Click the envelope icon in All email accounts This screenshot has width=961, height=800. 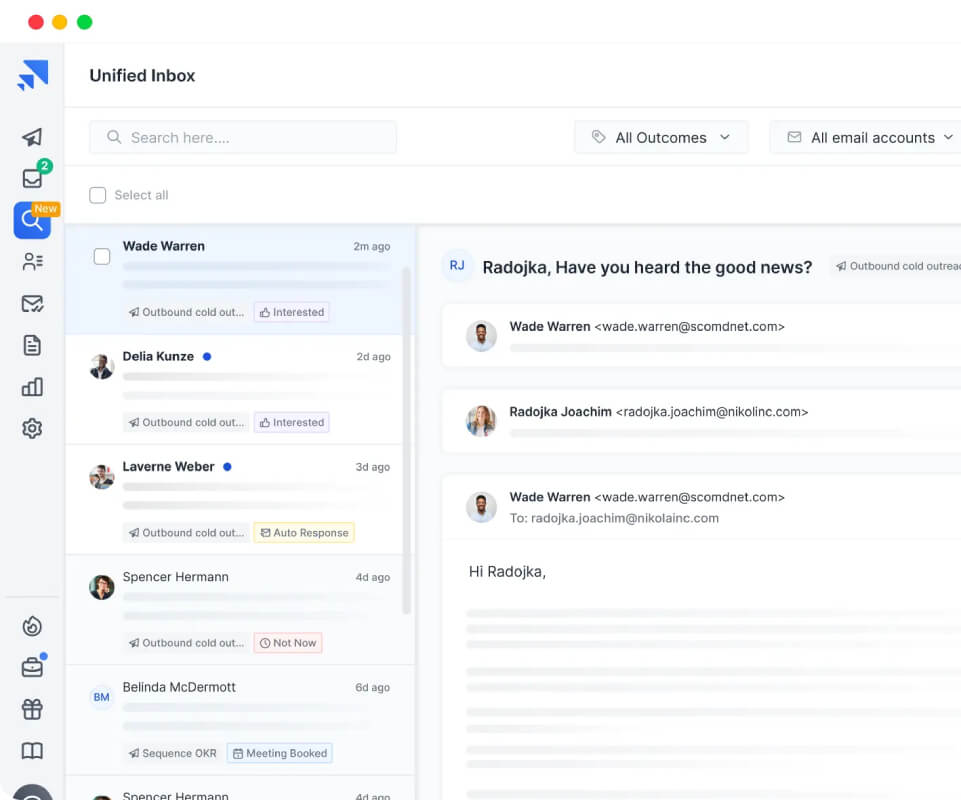coord(794,137)
